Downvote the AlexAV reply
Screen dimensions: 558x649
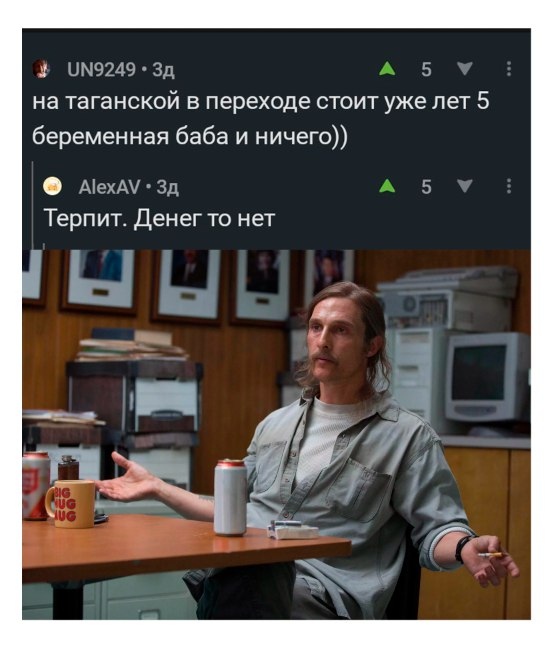[x=464, y=186]
